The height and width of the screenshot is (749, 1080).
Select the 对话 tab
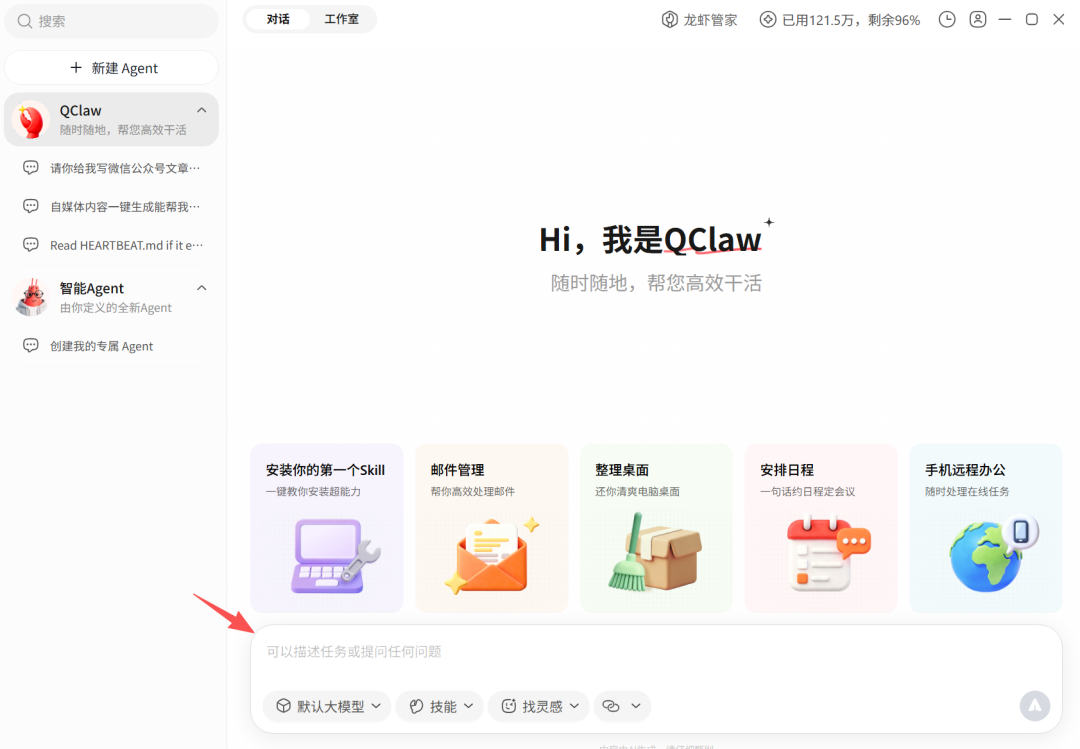coord(277,19)
